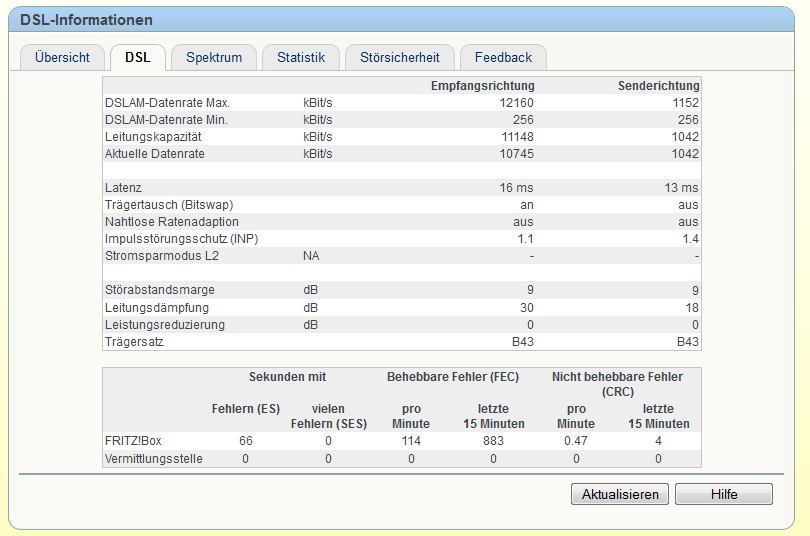
Task: Click the Aktualisieren button
Action: 620,494
